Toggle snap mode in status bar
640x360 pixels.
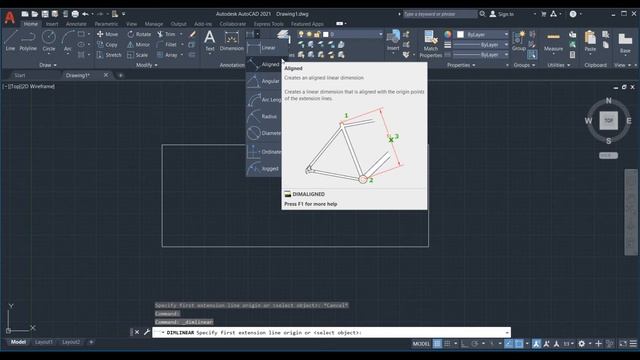pos(447,344)
